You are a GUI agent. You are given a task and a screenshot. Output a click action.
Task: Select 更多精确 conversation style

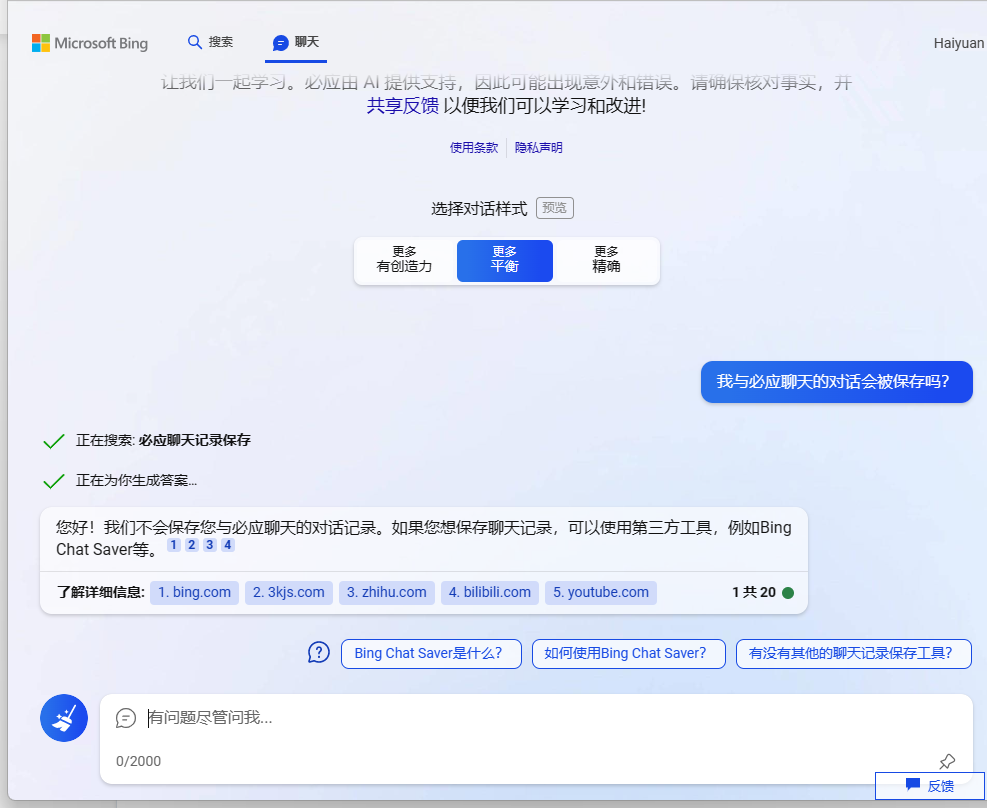(x=606, y=260)
